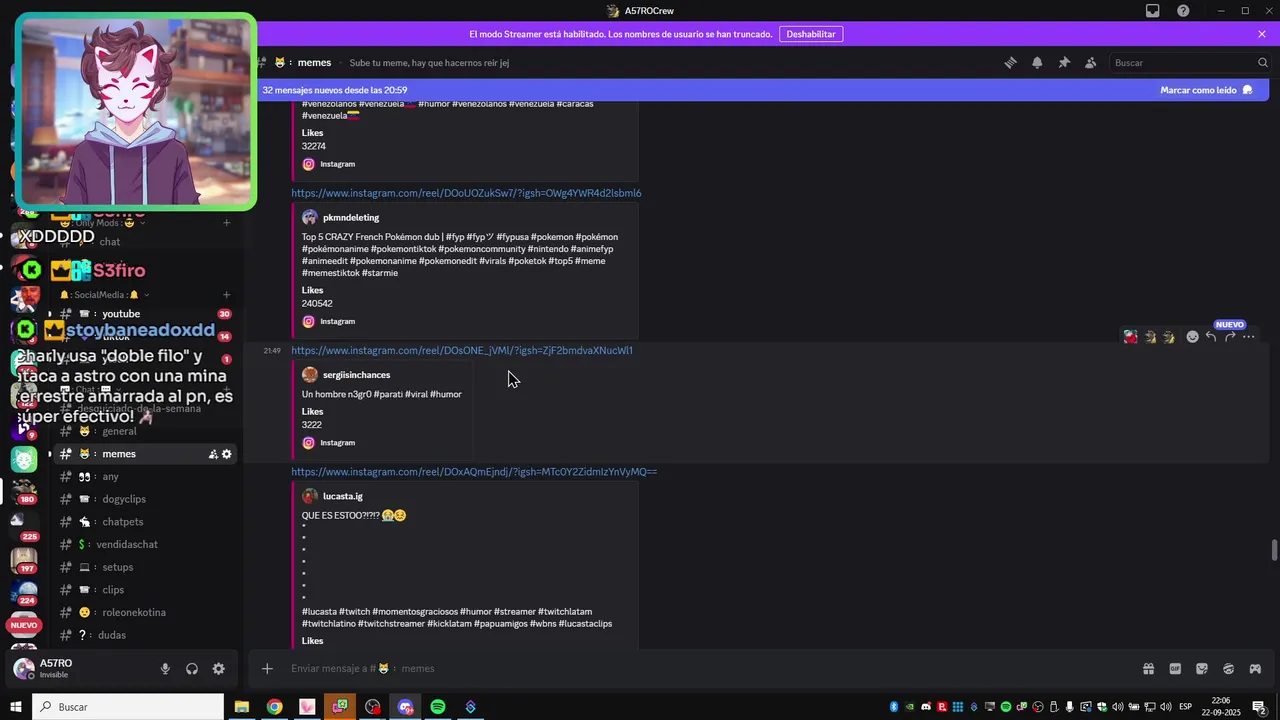Click the chat vertical scrollbar thumb
Viewport: 1280px width, 720px height.
(x=1274, y=551)
